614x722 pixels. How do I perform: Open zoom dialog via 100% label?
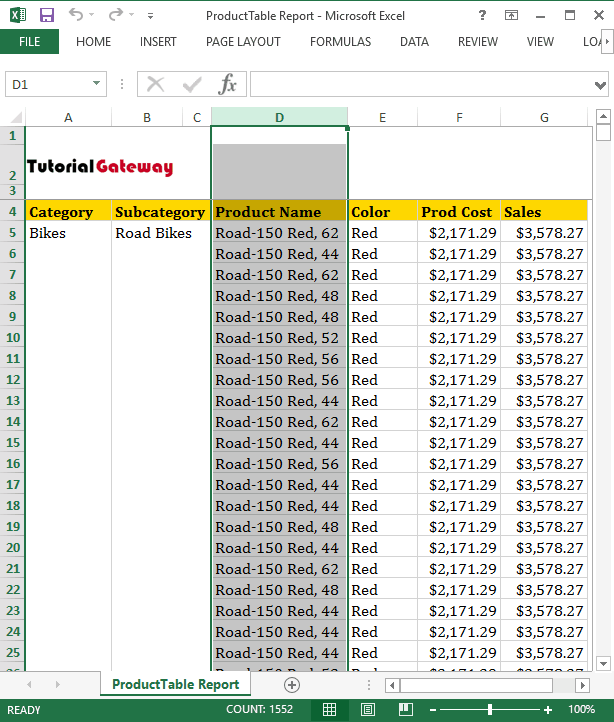tap(581, 709)
